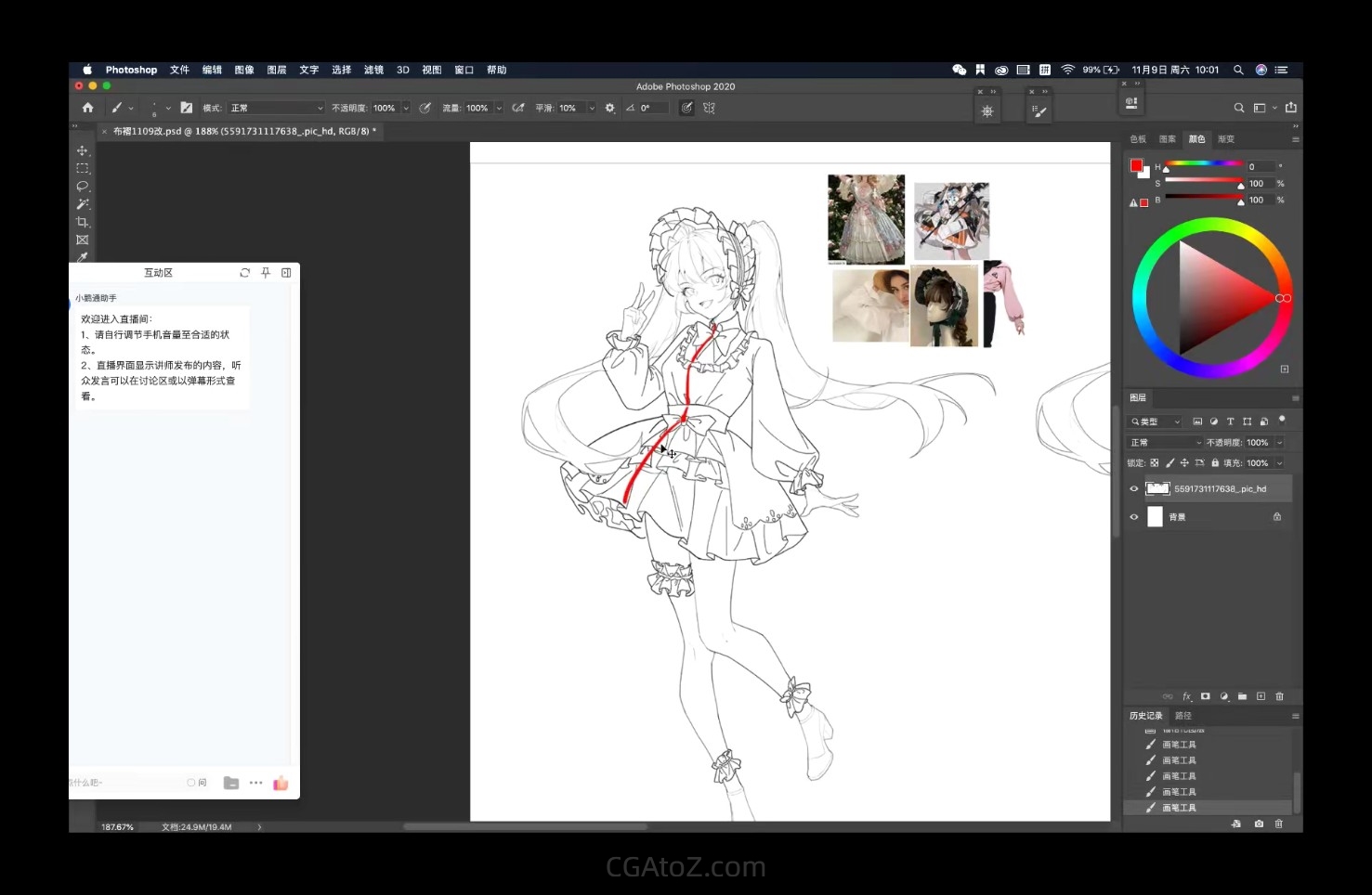Screen dimensions: 1372x895
Task: Open the brush 模式 blend mode dropdown
Action: click(x=276, y=108)
